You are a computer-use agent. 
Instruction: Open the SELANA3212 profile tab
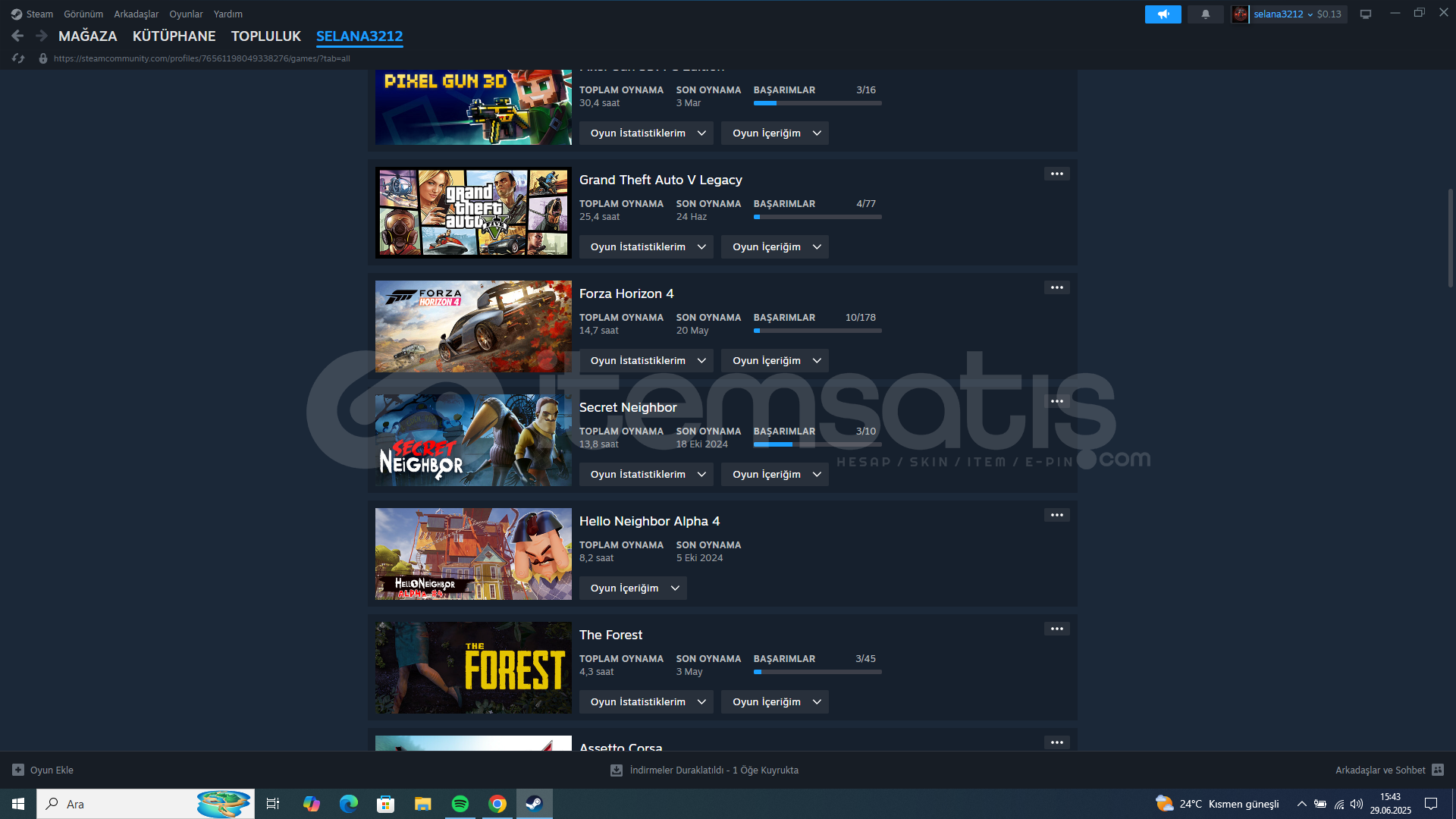pos(359,36)
